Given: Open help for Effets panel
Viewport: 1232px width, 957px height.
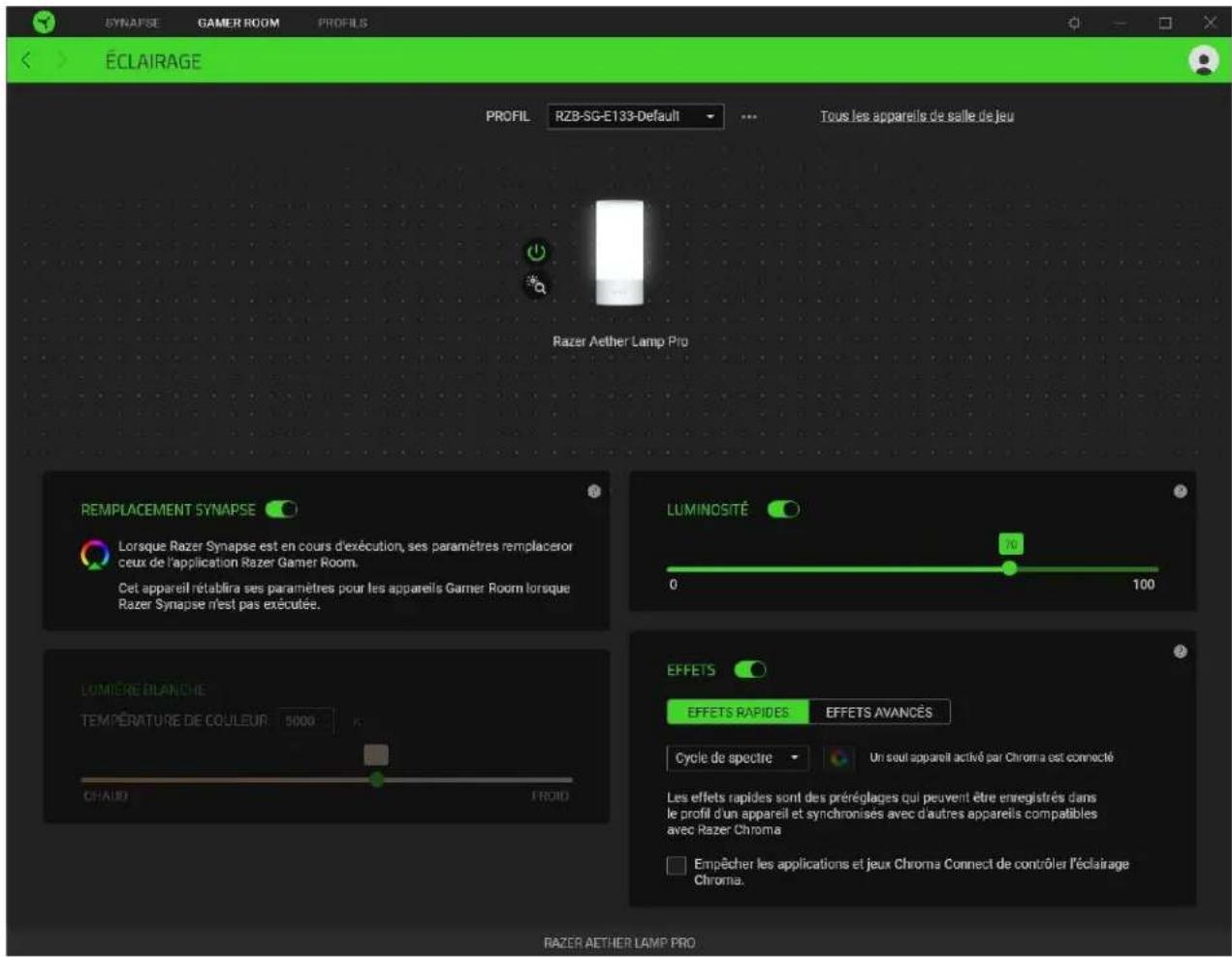Looking at the screenshot, I should 1180,652.
